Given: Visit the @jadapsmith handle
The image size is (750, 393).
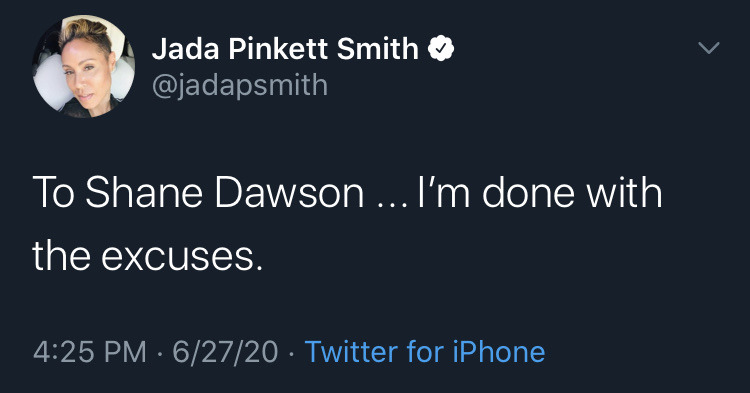Looking at the screenshot, I should [240, 86].
